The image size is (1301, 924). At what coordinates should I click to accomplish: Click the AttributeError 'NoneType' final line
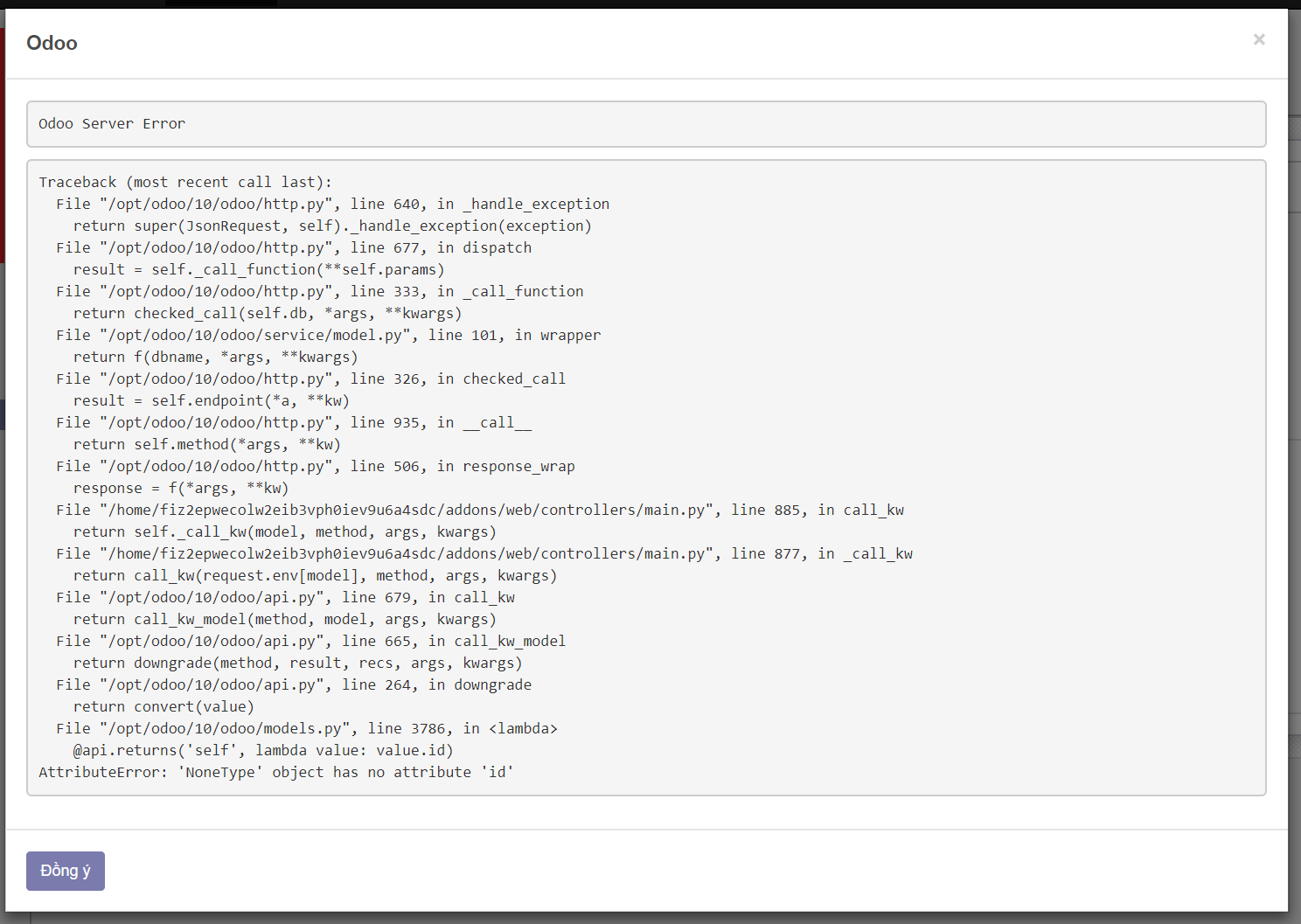coord(276,772)
